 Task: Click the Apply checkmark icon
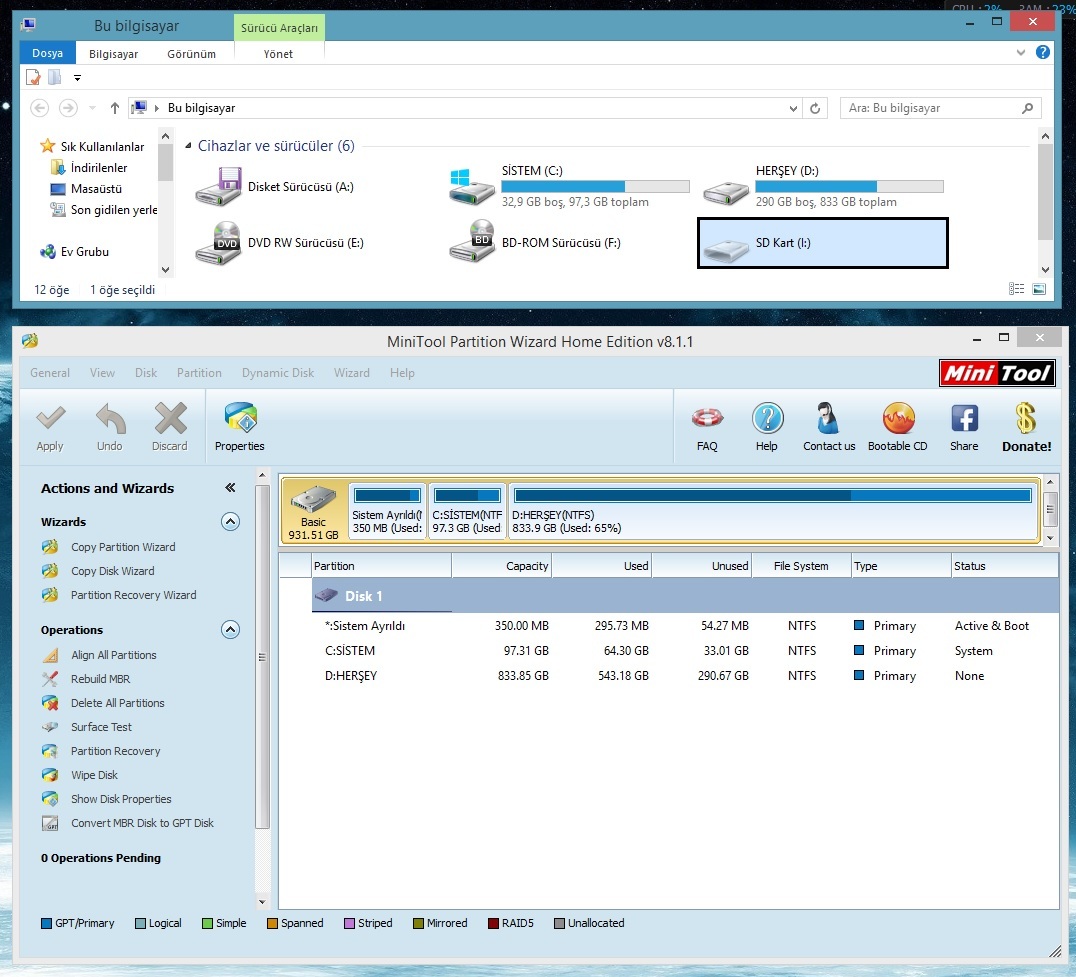(x=50, y=419)
